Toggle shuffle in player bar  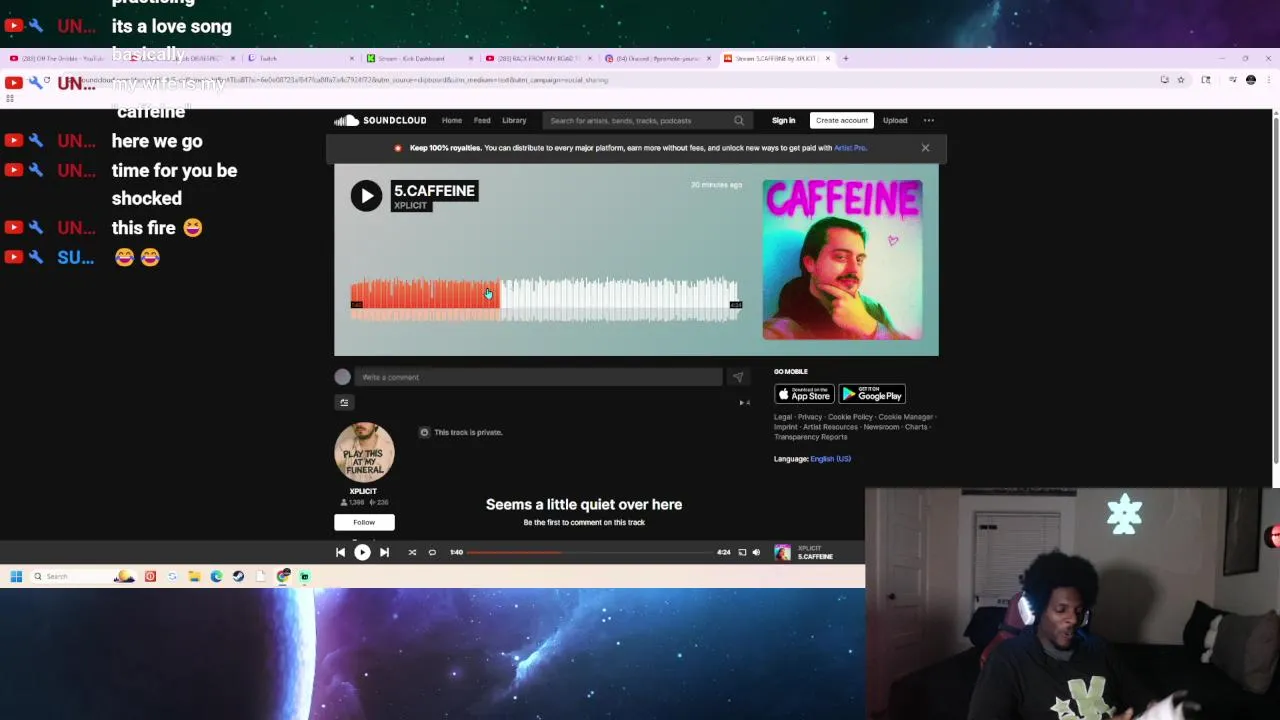pyautogui.click(x=412, y=552)
